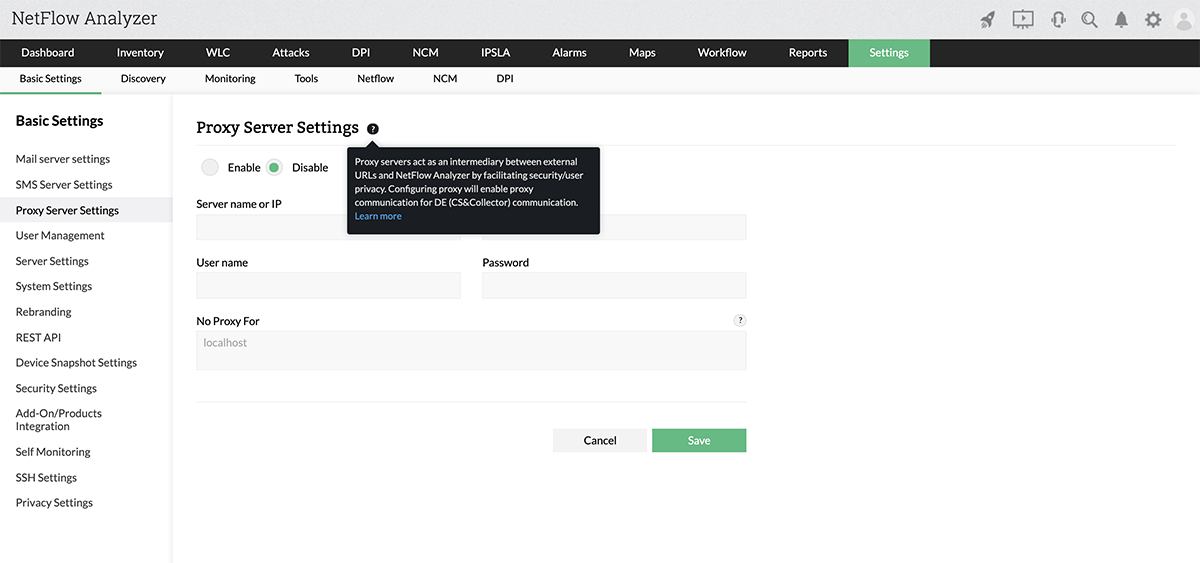1200x563 pixels.
Task: Click the rocket quick-start icon
Action: point(988,19)
